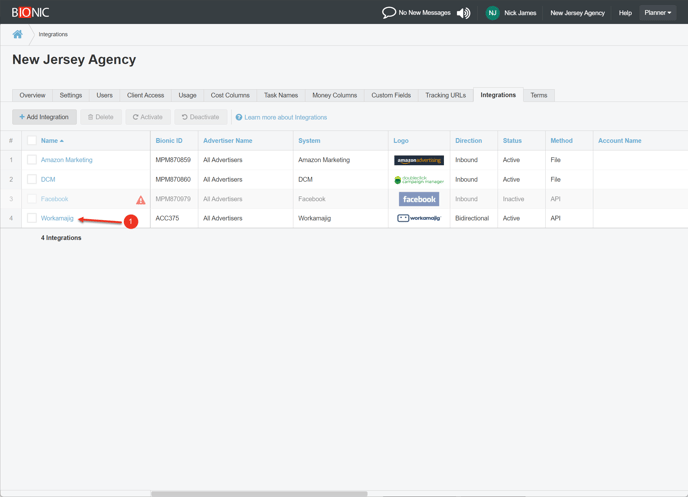Click the horizontal scrollbar thumb
Image resolution: width=688 pixels, height=497 pixels.
click(x=259, y=493)
